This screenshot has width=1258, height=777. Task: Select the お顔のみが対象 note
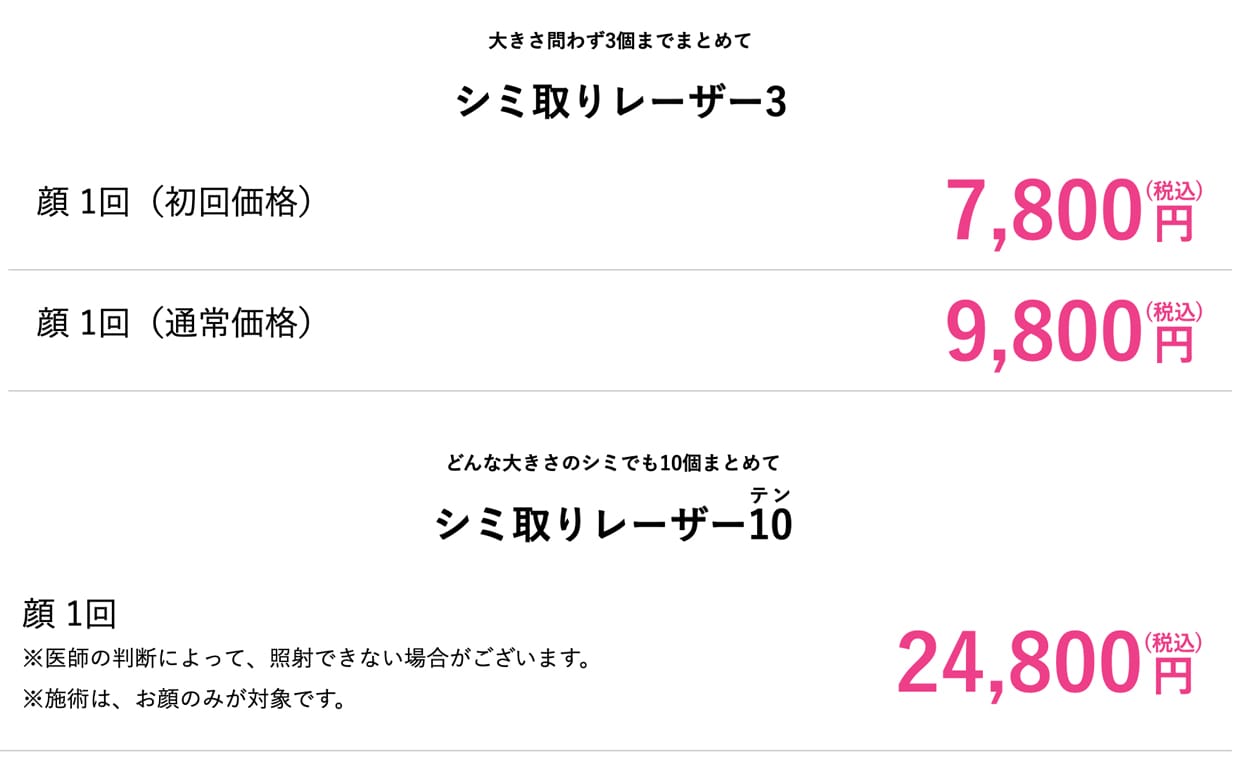184,699
